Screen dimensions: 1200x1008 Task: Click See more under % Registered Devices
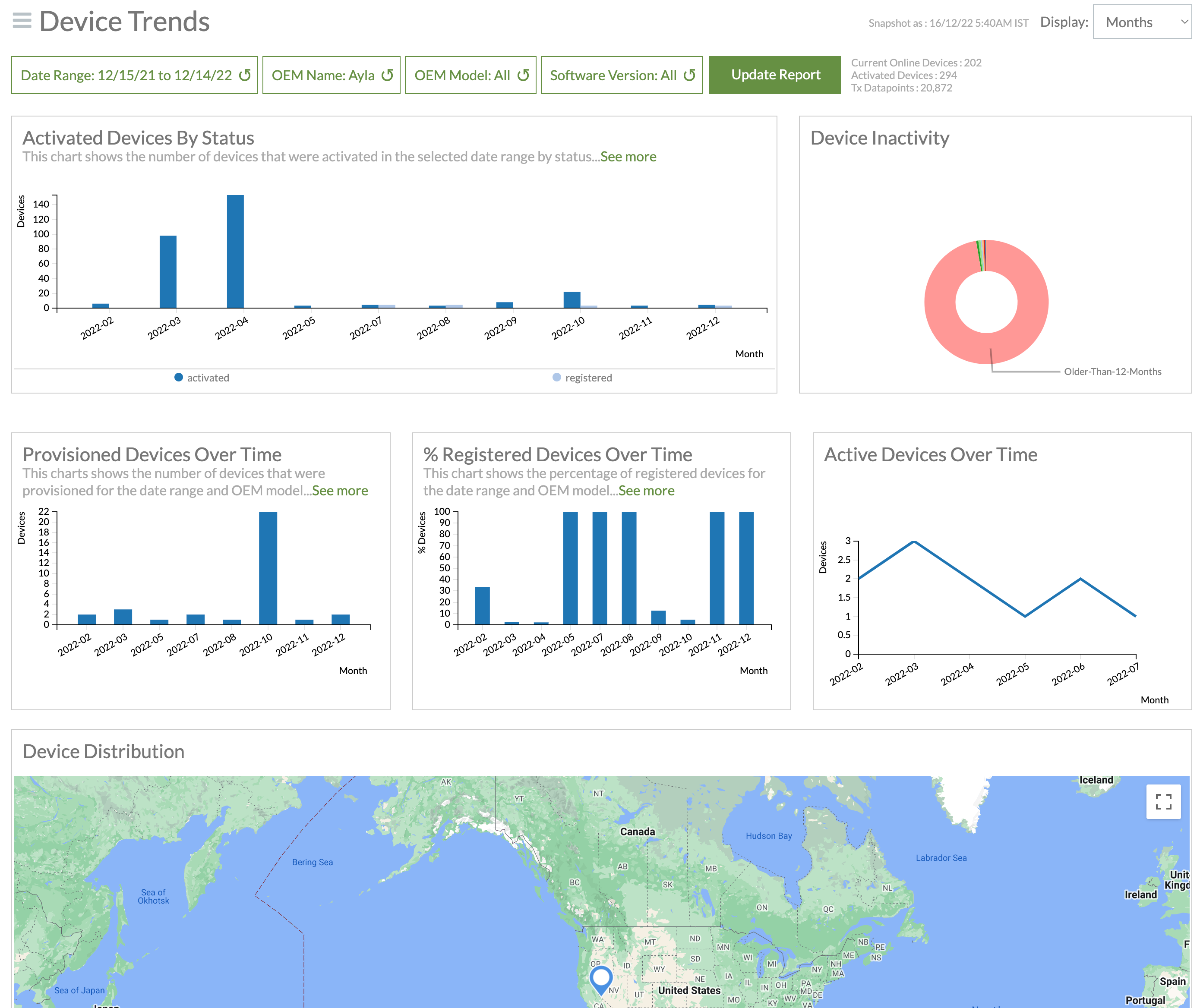(x=646, y=491)
